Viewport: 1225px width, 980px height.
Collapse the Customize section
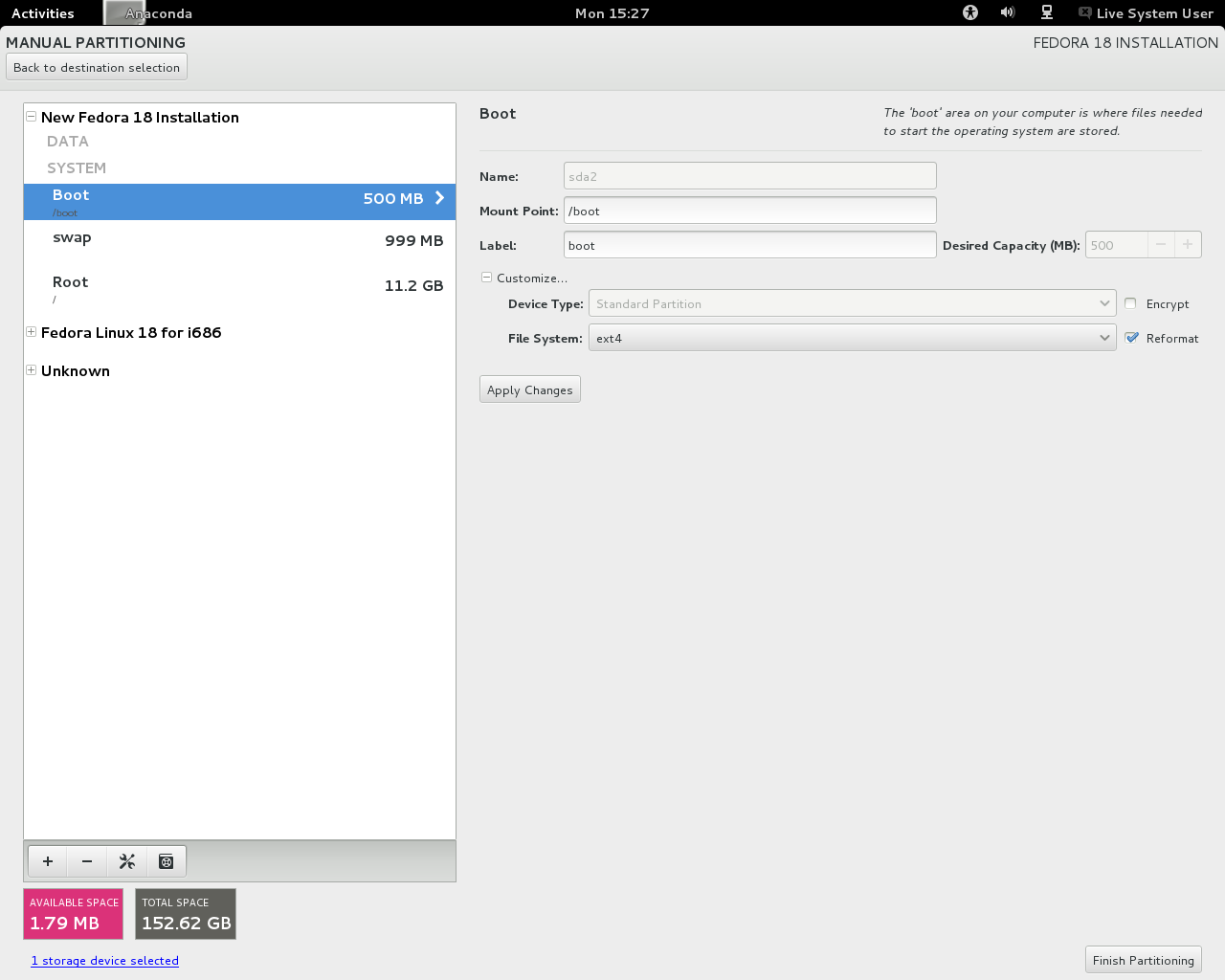pyautogui.click(x=486, y=278)
